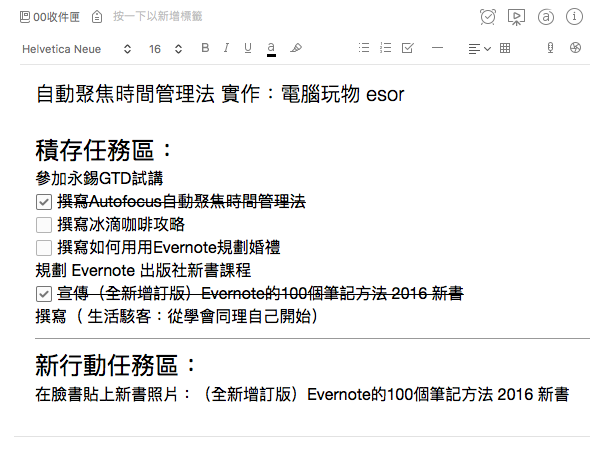Insert a checkbox from the toolbar
The height and width of the screenshot is (450, 590).
click(408, 48)
